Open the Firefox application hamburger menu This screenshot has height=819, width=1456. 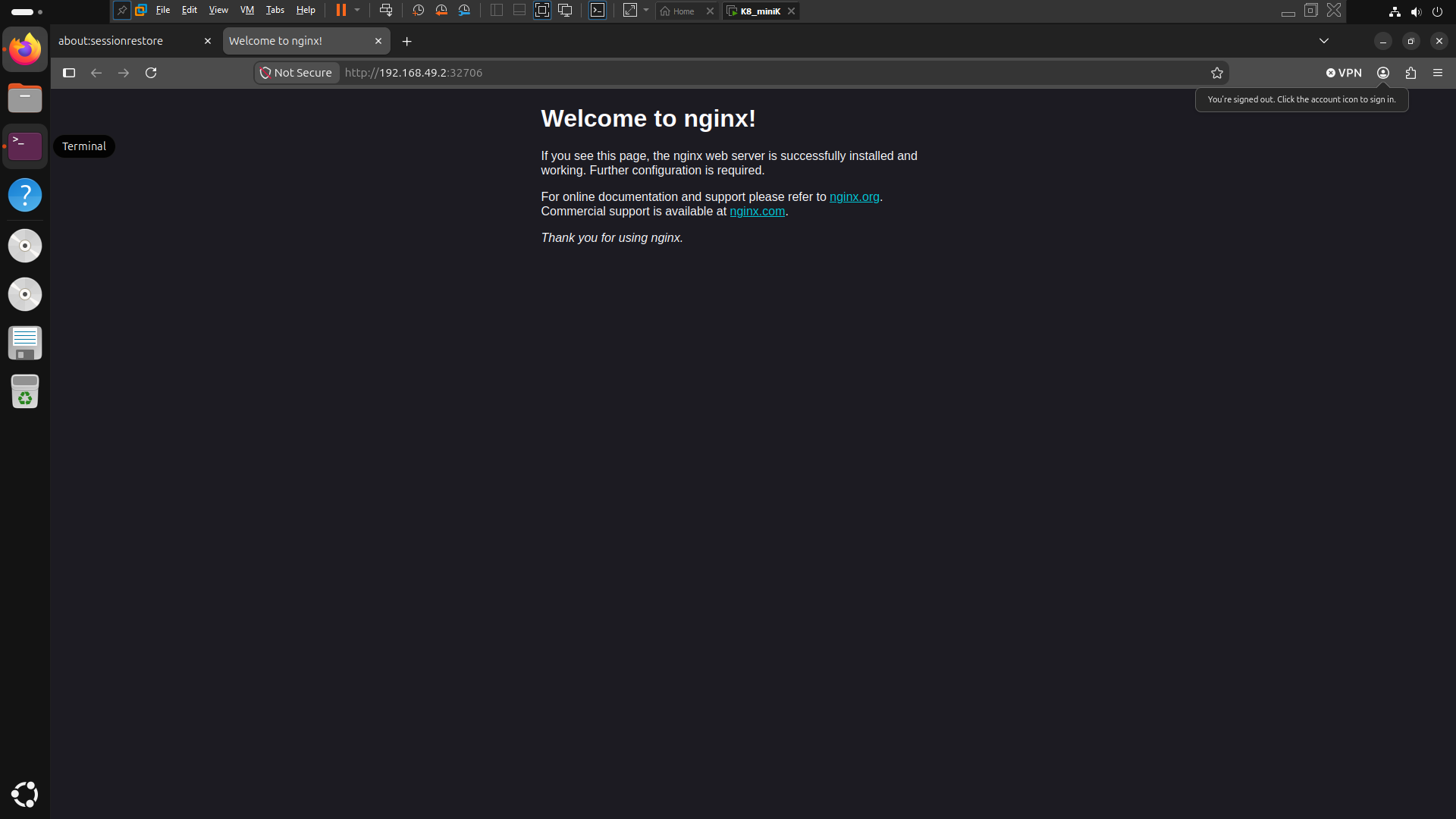1438,73
